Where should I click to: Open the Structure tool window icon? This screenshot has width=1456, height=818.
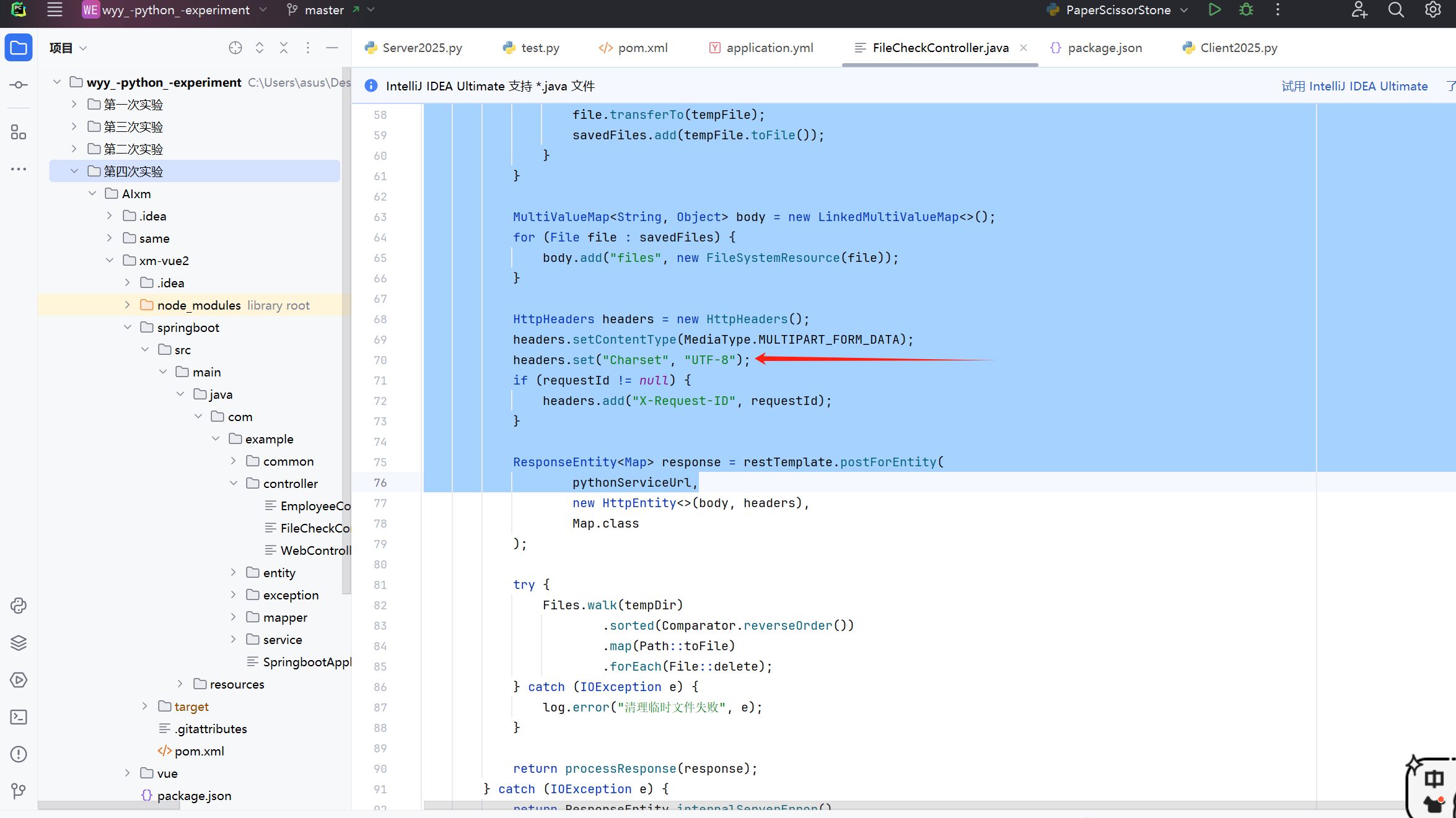pos(19,132)
